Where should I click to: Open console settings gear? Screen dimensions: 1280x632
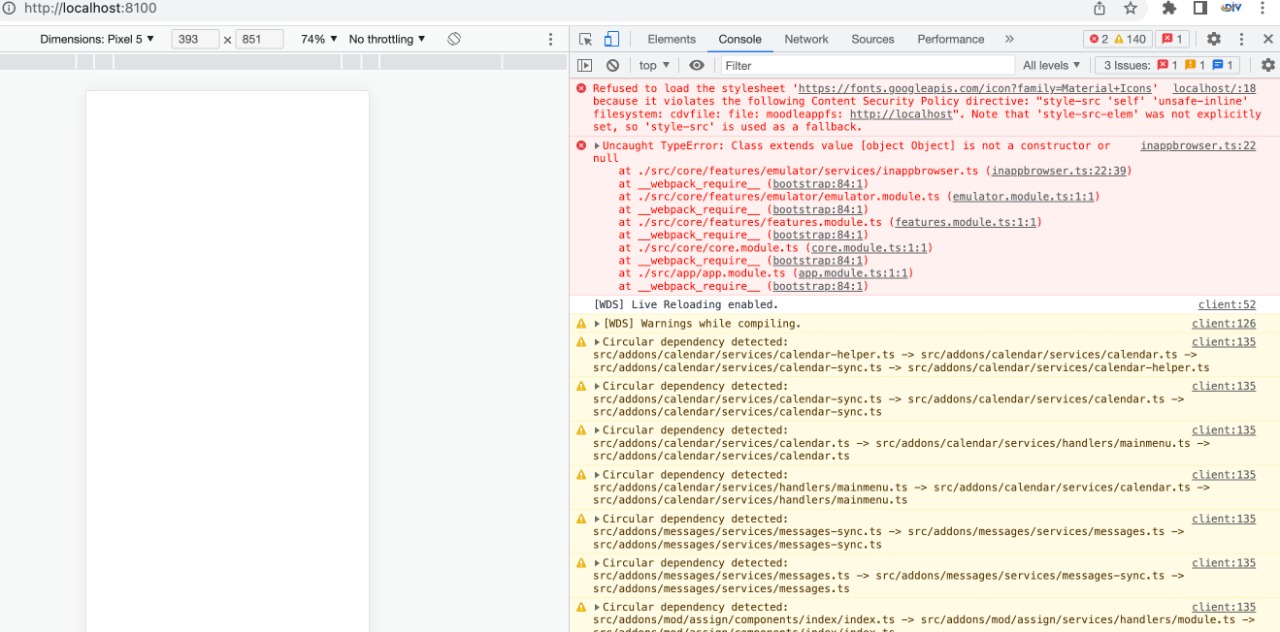pos(1268,65)
